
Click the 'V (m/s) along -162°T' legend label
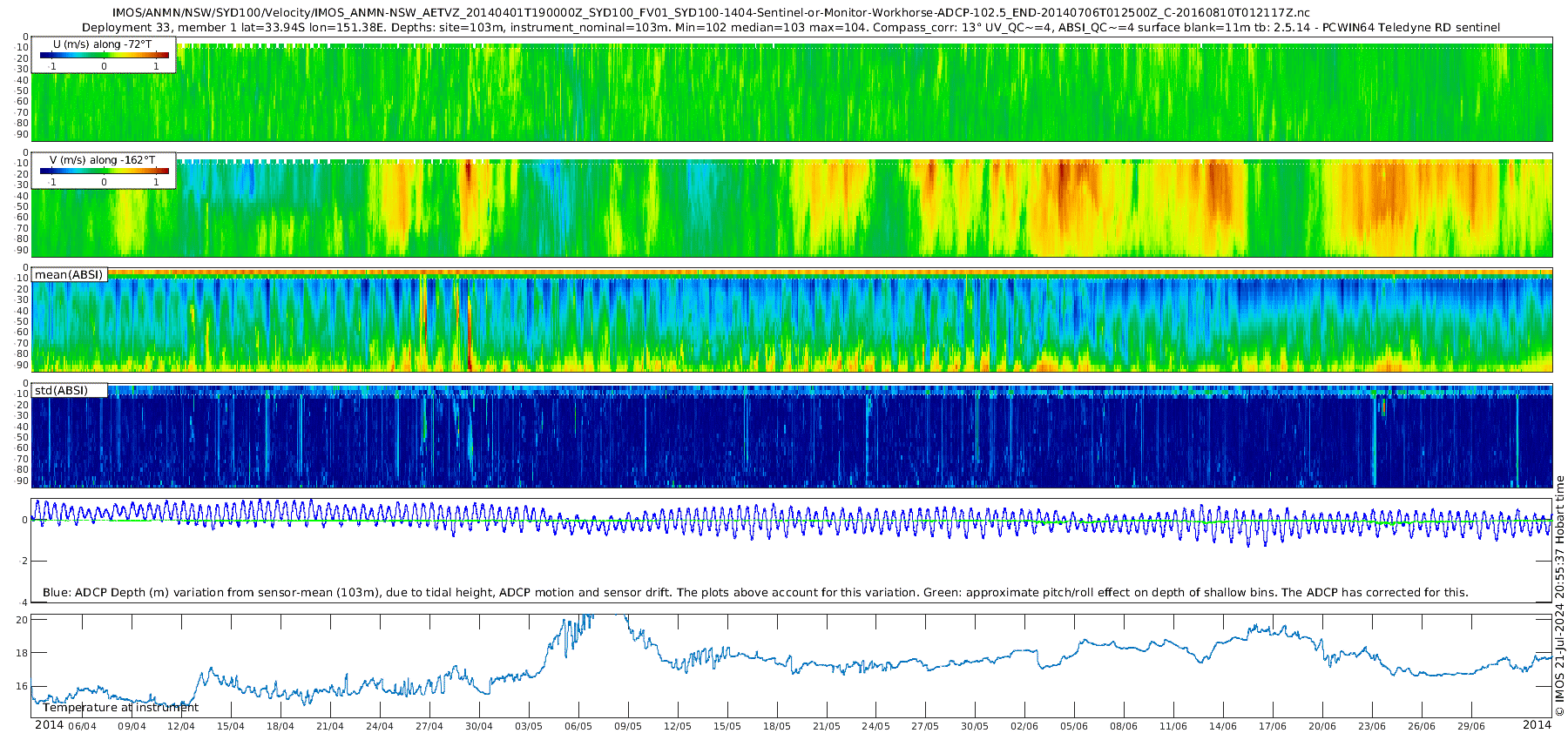click(x=102, y=160)
